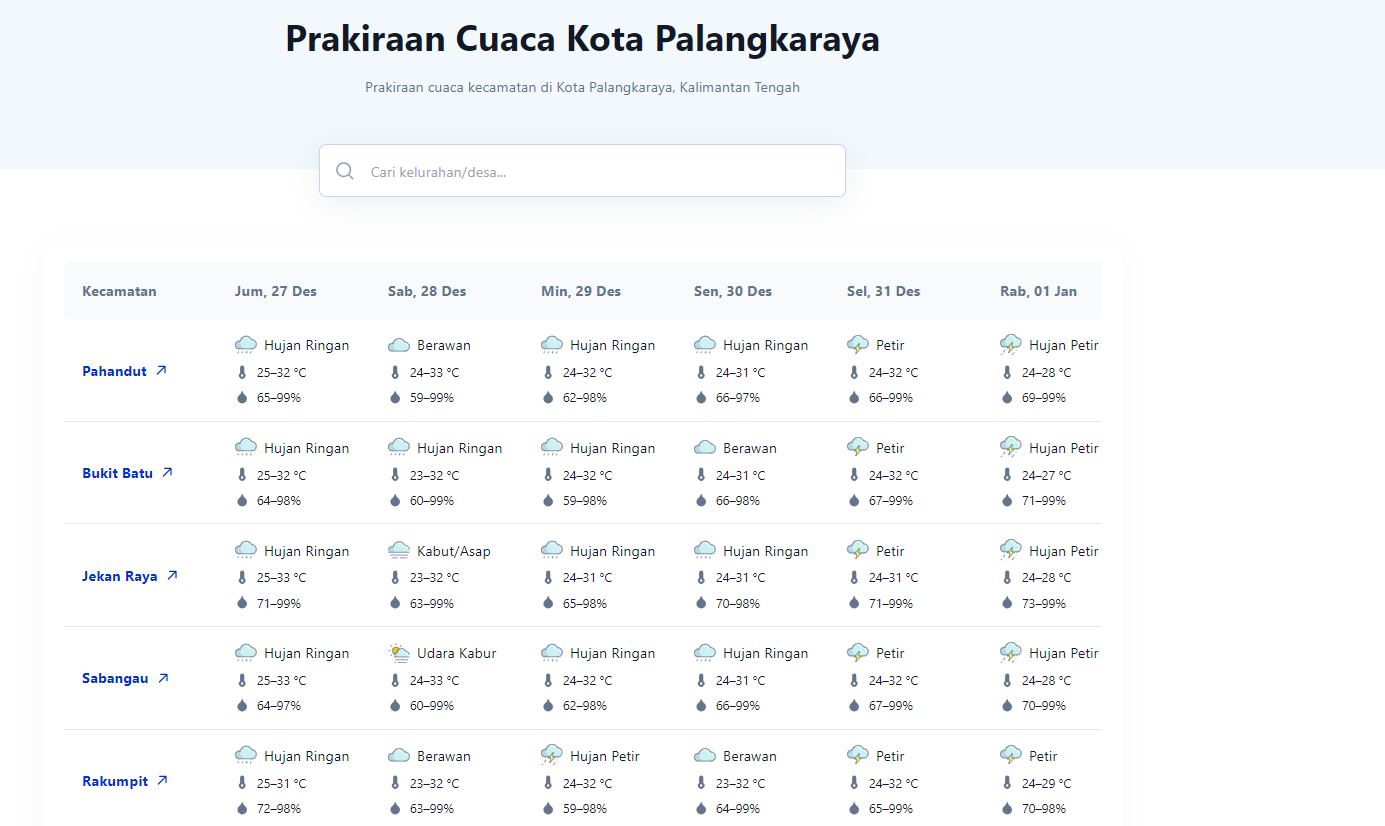Image resolution: width=1385 pixels, height=826 pixels.
Task: Click Bukit Batu's Sen 30 Des Berawan cloud icon
Action: (705, 448)
